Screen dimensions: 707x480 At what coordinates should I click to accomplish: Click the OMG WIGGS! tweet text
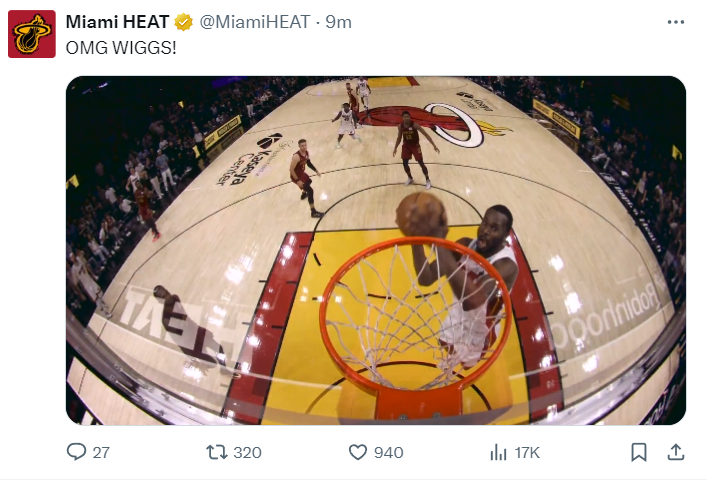pos(121,47)
